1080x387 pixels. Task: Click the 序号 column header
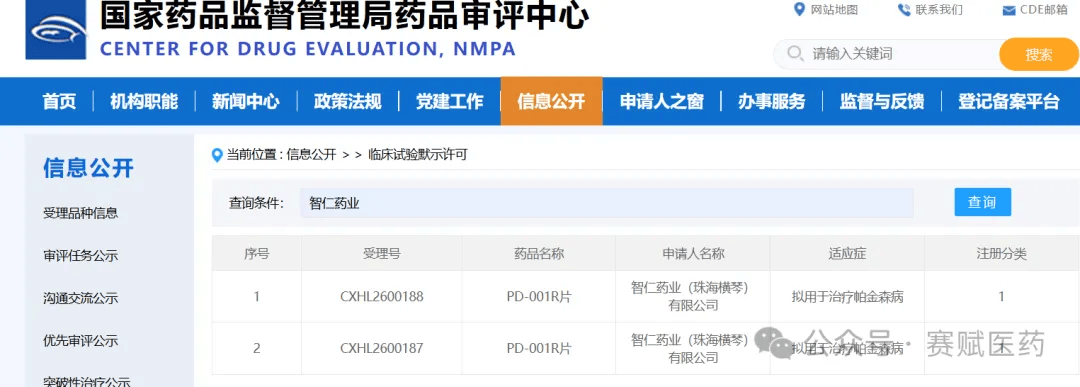(x=256, y=253)
